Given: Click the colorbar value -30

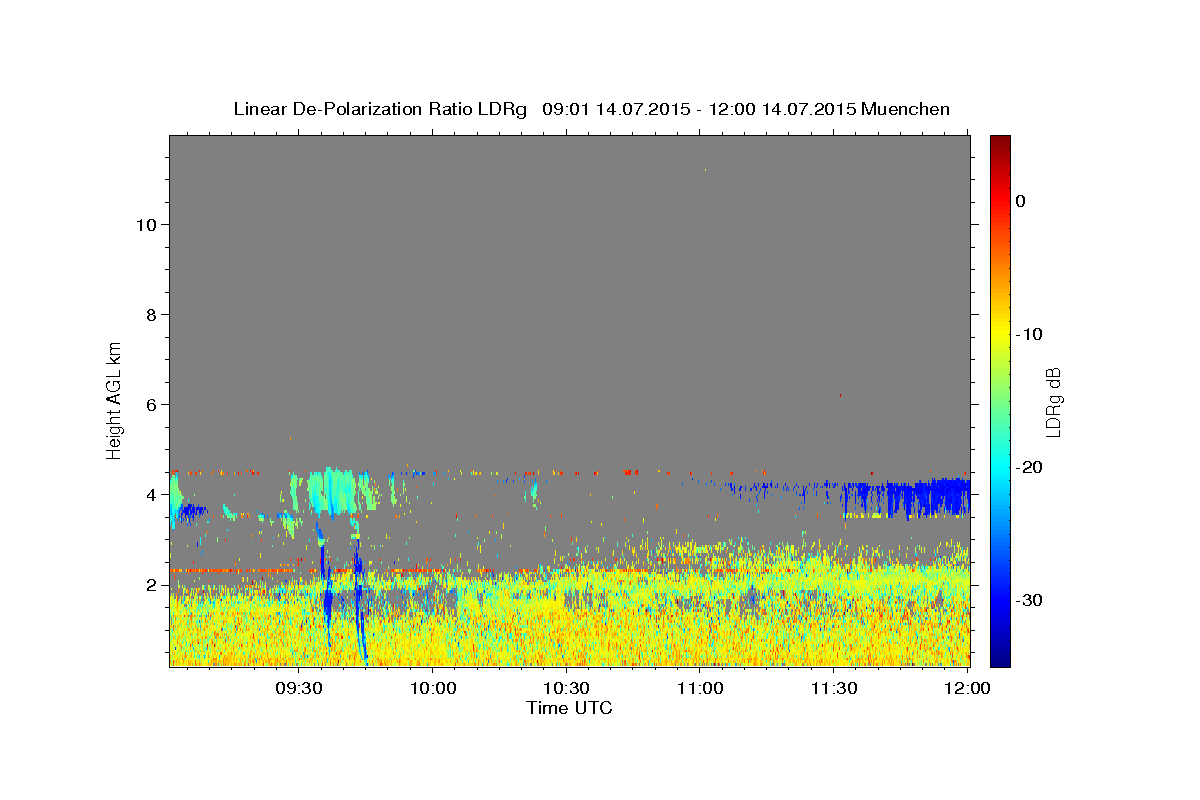Looking at the screenshot, I should (x=1030, y=600).
